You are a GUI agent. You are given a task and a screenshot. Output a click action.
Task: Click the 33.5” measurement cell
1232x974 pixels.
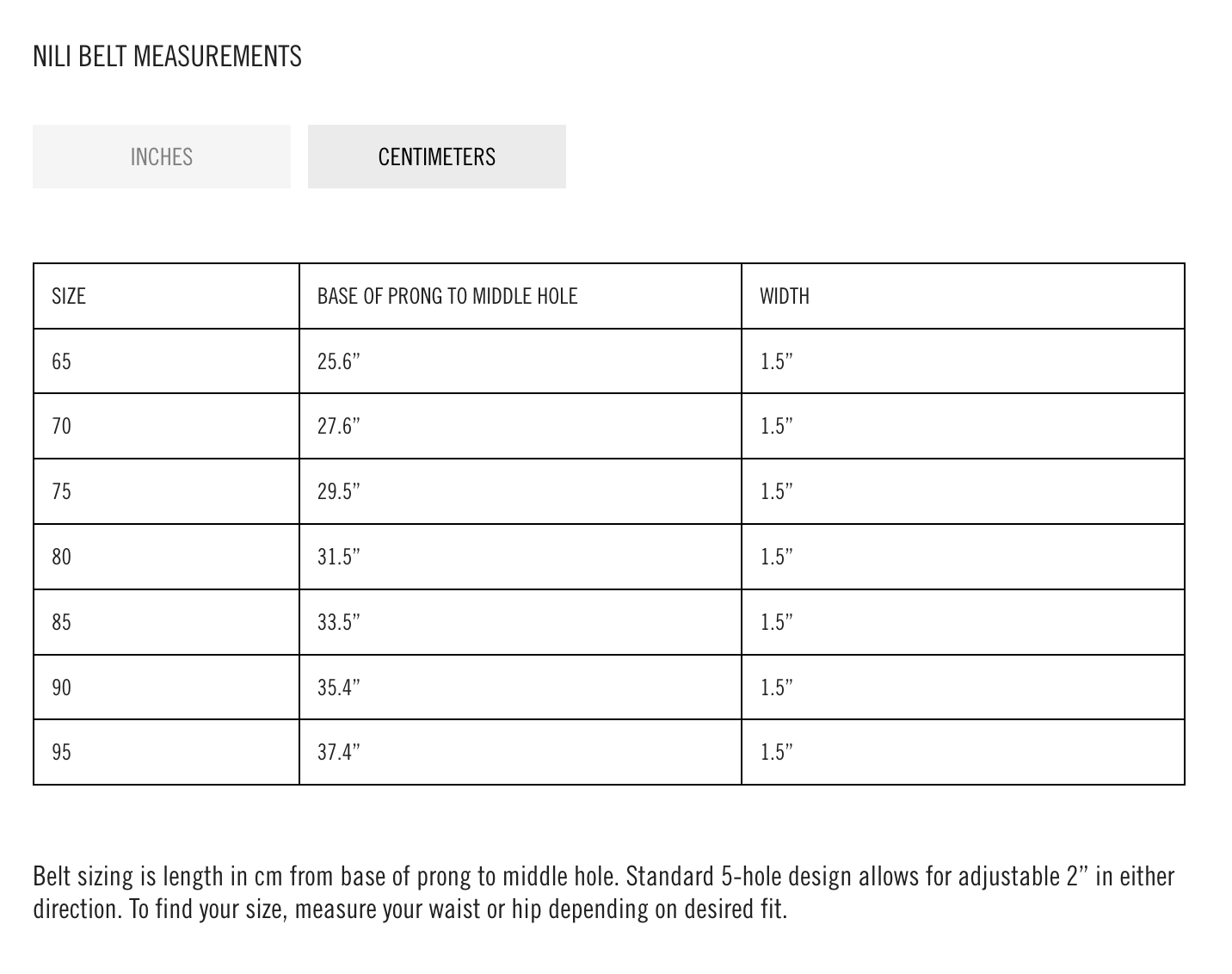[338, 622]
